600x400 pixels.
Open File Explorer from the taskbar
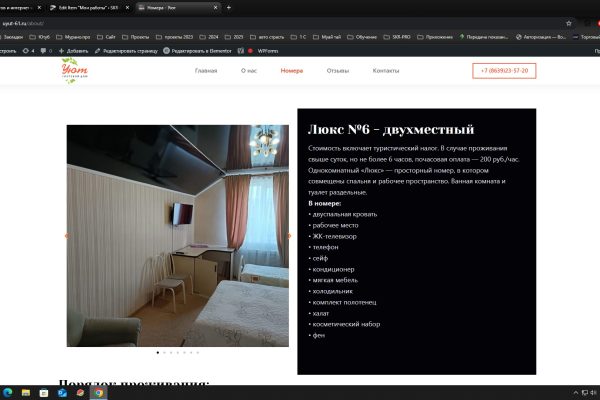pos(26,392)
